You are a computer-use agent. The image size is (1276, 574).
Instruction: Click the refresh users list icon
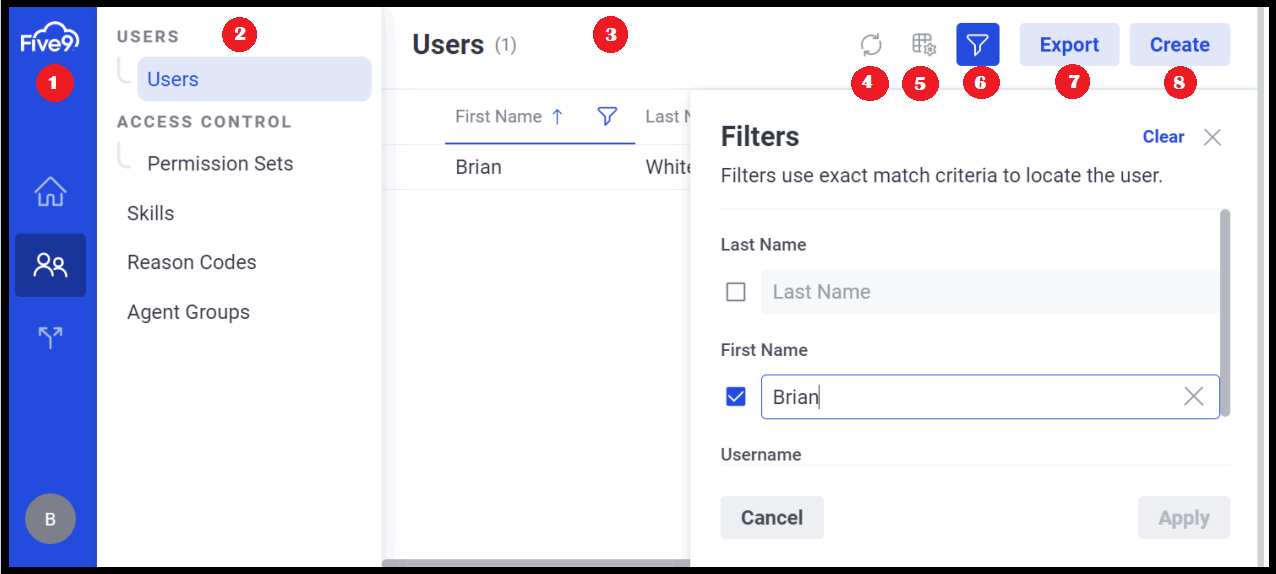[871, 45]
